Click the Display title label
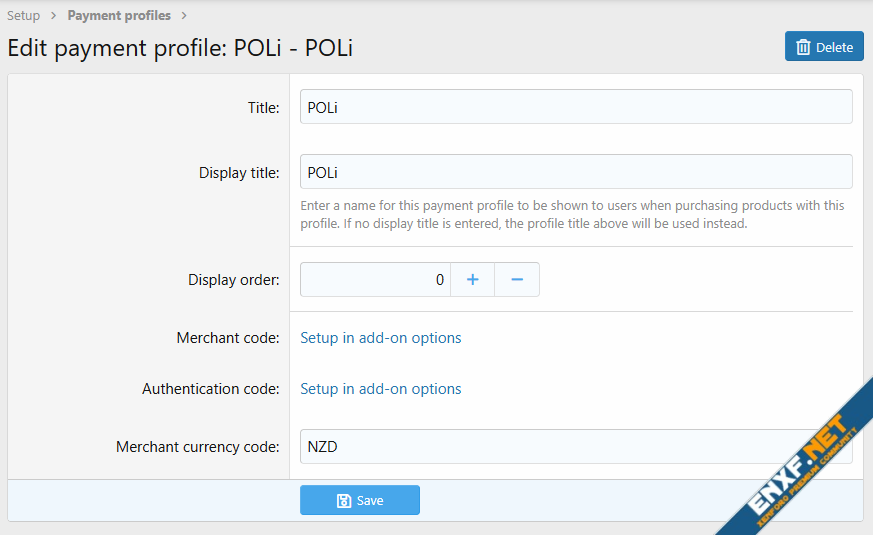This screenshot has width=873, height=535. (239, 173)
